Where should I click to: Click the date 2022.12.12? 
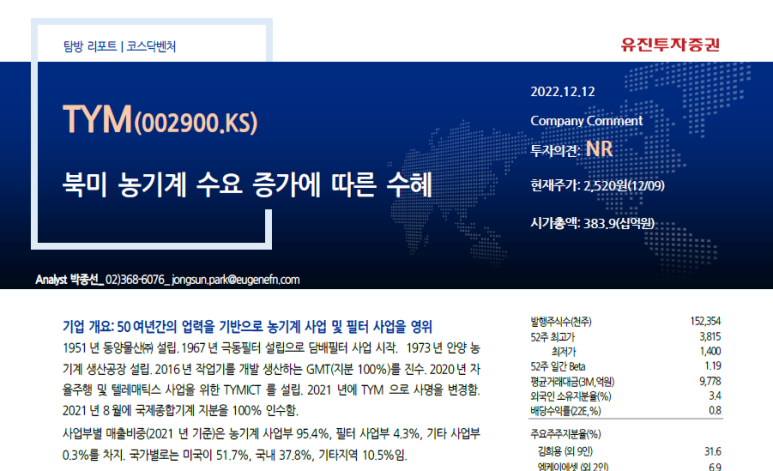pos(562,92)
